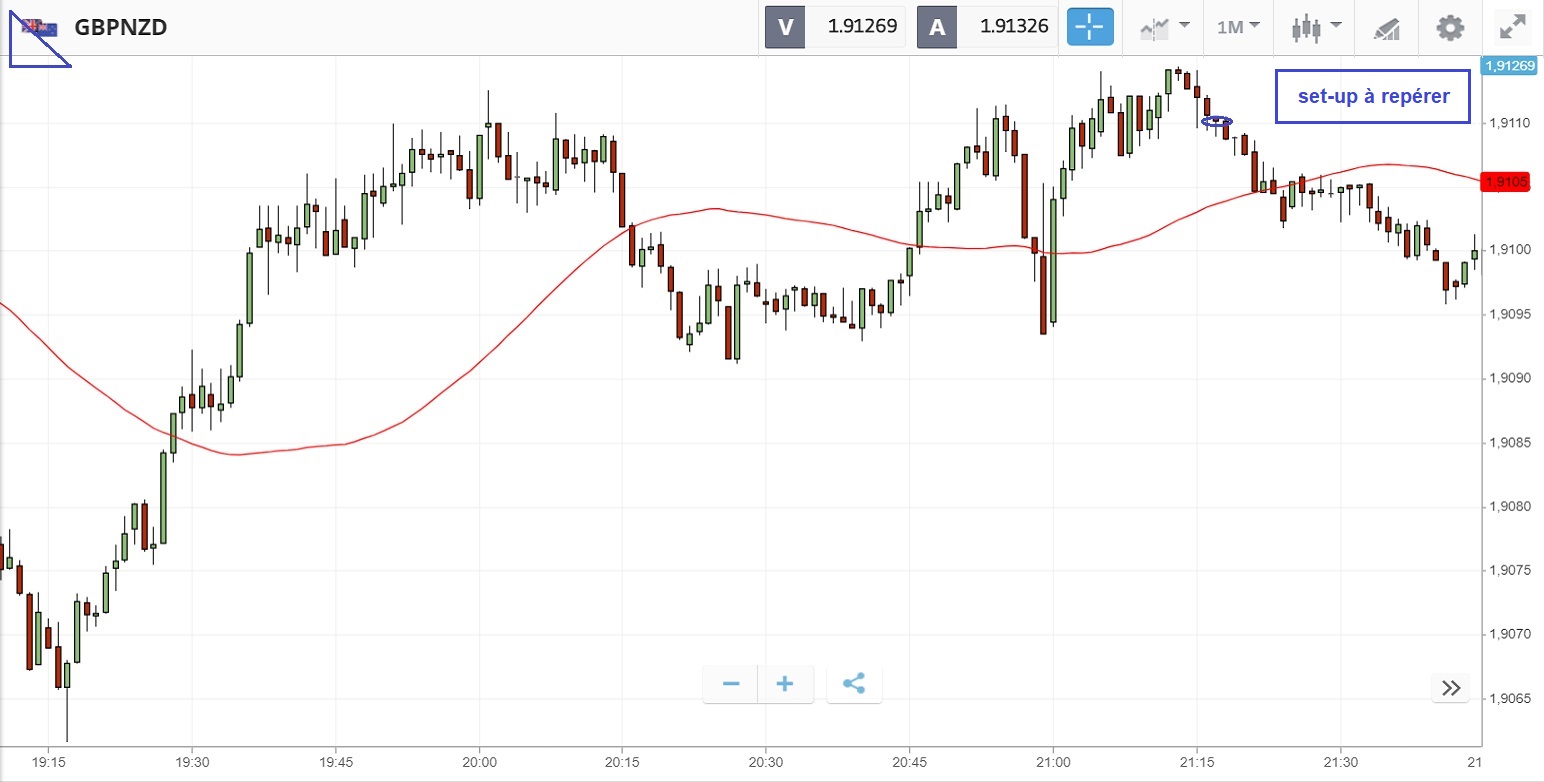This screenshot has width=1544, height=782.
Task: Open the drawing tools pencil icon
Action: click(x=1386, y=27)
